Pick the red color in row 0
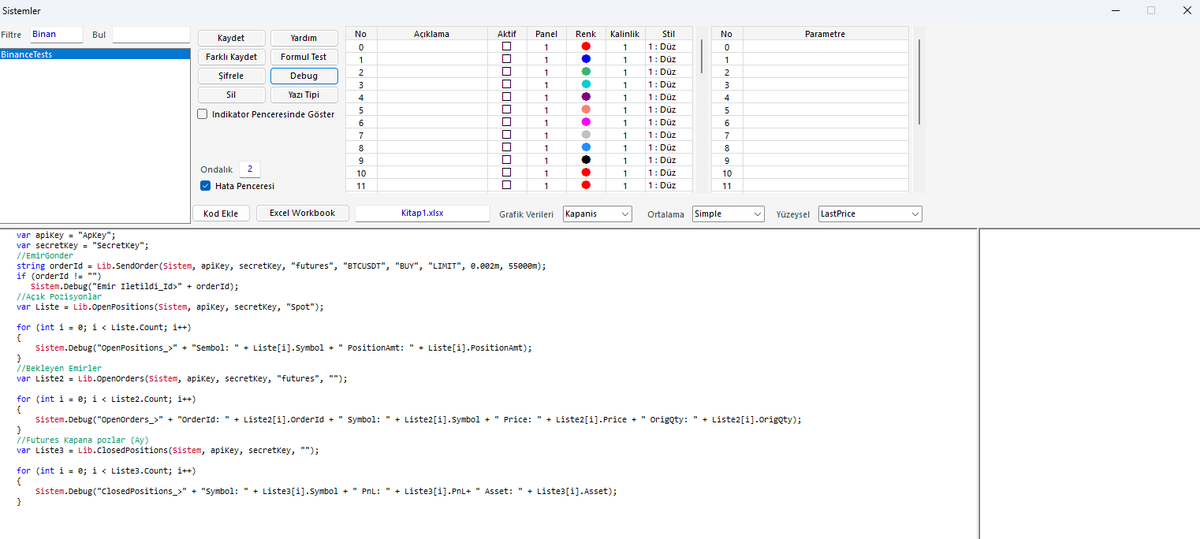The height and width of the screenshot is (539, 1200). (586, 47)
